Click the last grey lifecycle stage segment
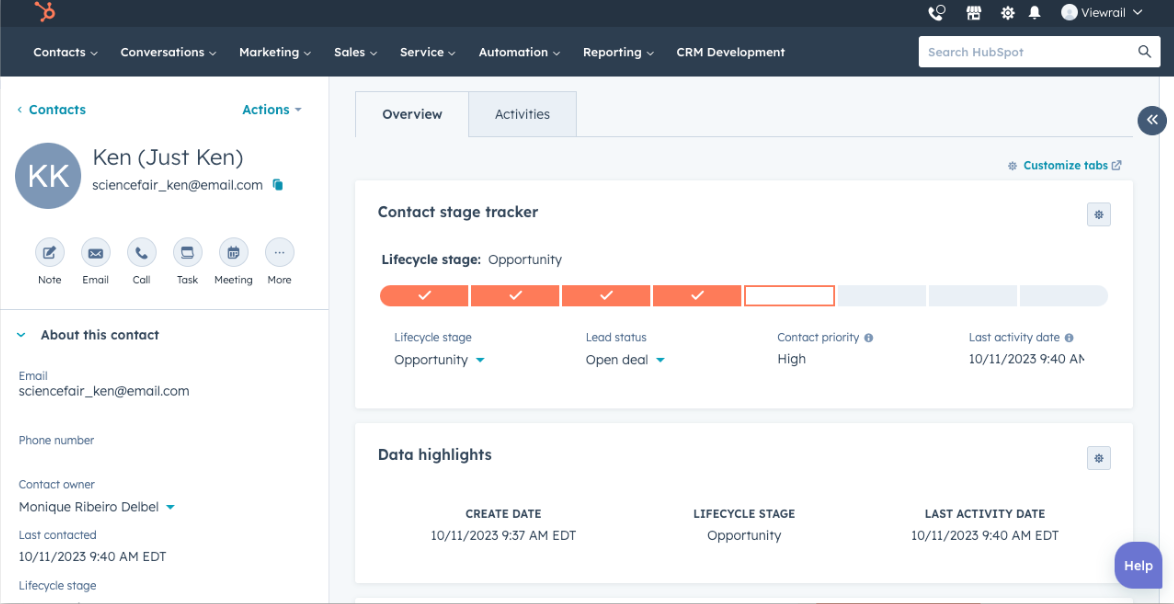The width and height of the screenshot is (1174, 604). coord(1064,296)
